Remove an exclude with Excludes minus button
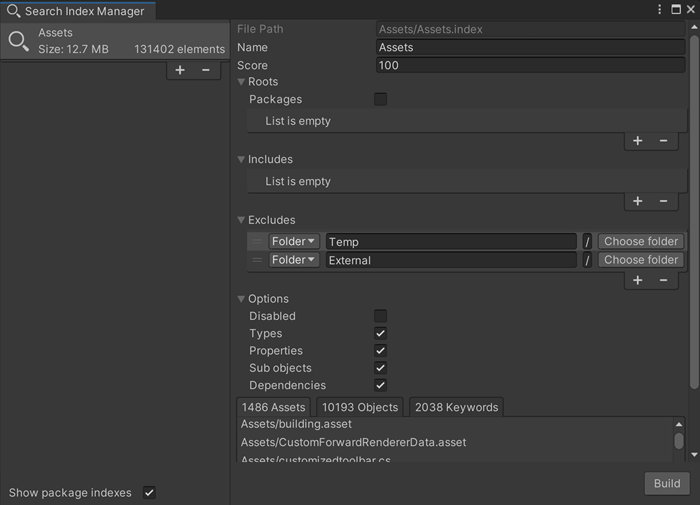The width and height of the screenshot is (700, 505). [x=663, y=280]
